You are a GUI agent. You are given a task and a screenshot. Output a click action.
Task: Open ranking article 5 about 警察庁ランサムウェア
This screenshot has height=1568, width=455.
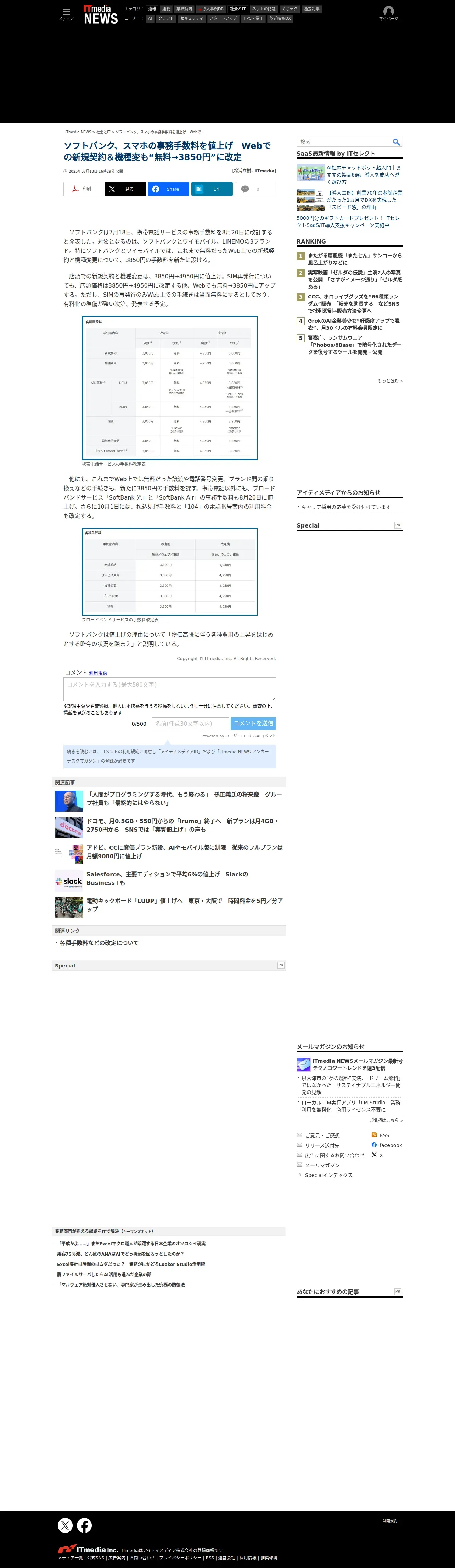pyautogui.click(x=355, y=345)
